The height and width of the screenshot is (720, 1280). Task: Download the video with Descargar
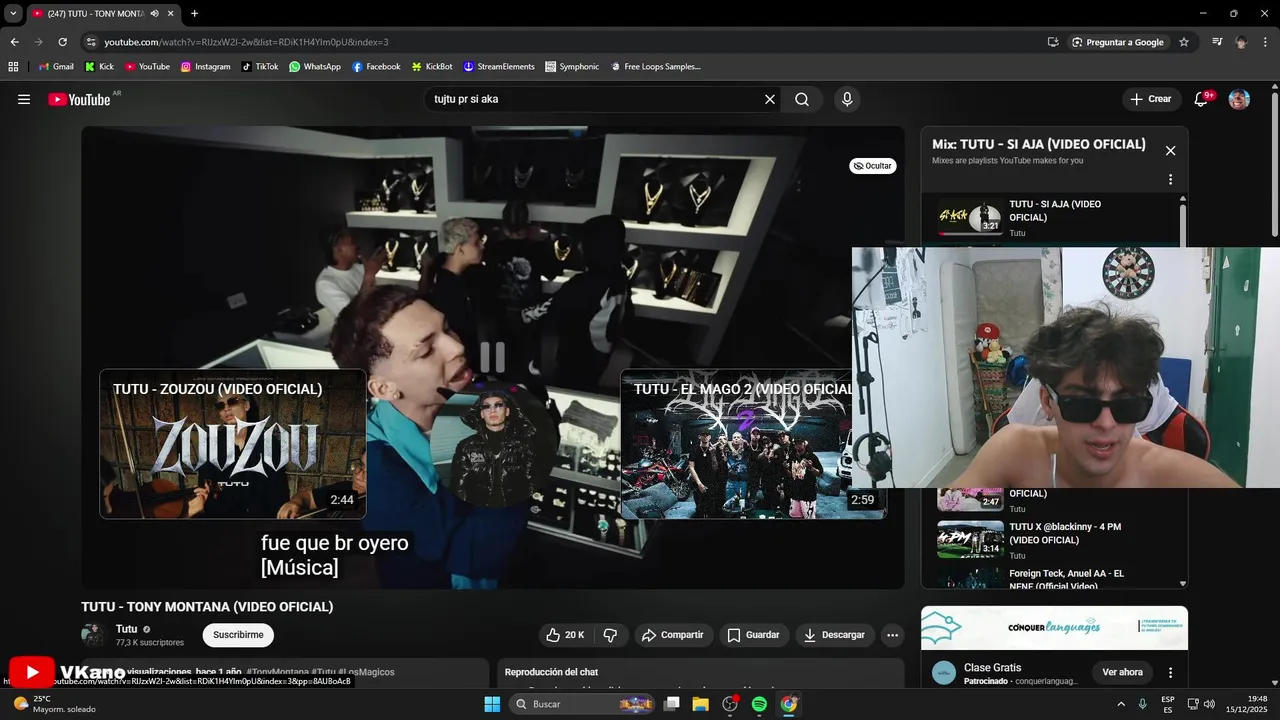point(834,635)
